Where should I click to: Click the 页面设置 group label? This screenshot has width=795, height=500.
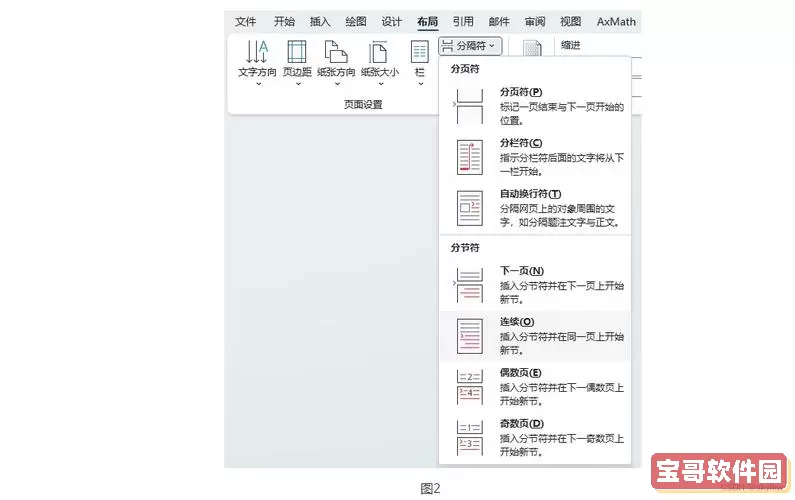(x=363, y=104)
